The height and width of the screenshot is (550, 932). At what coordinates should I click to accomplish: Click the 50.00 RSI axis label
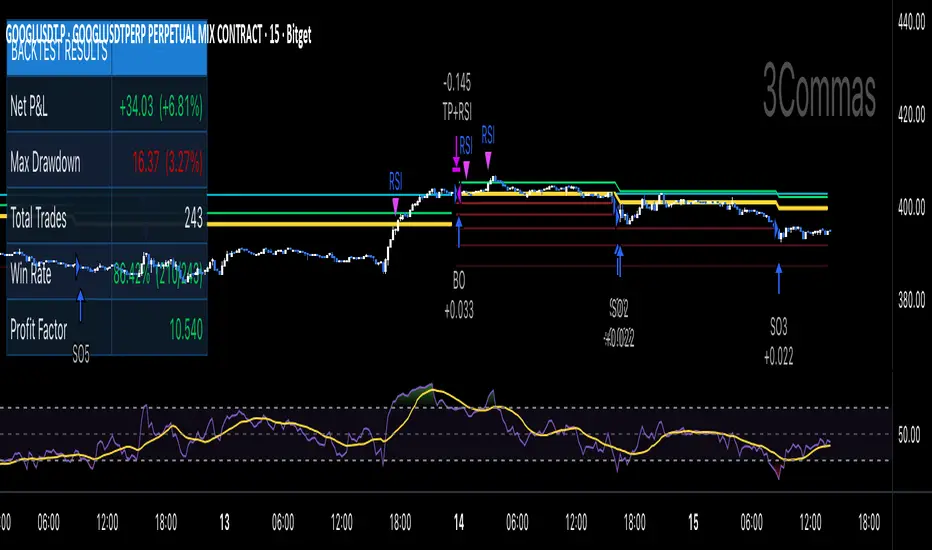[909, 435]
